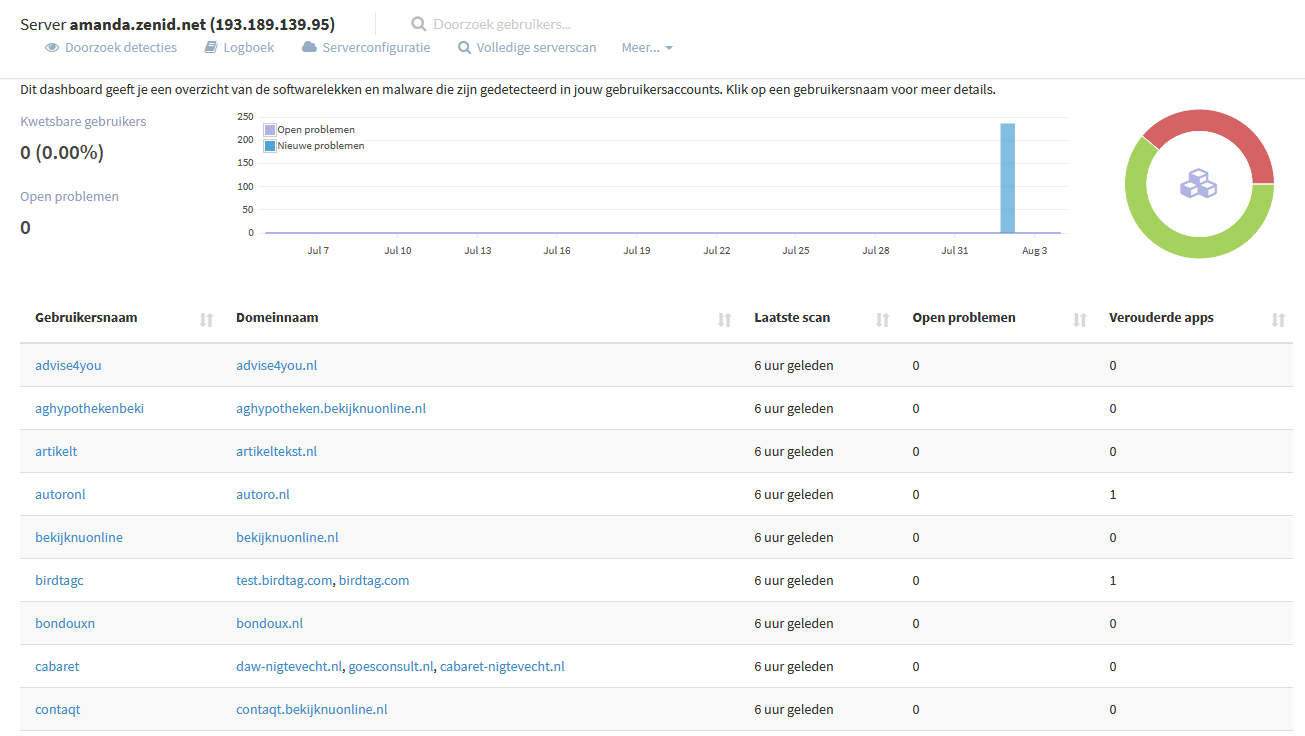Start Volledige serverscan via magnifier icon

[464, 47]
